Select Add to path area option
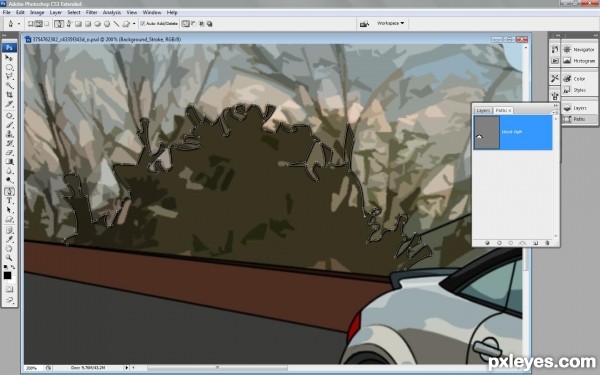The height and width of the screenshot is (375, 600). [186, 24]
